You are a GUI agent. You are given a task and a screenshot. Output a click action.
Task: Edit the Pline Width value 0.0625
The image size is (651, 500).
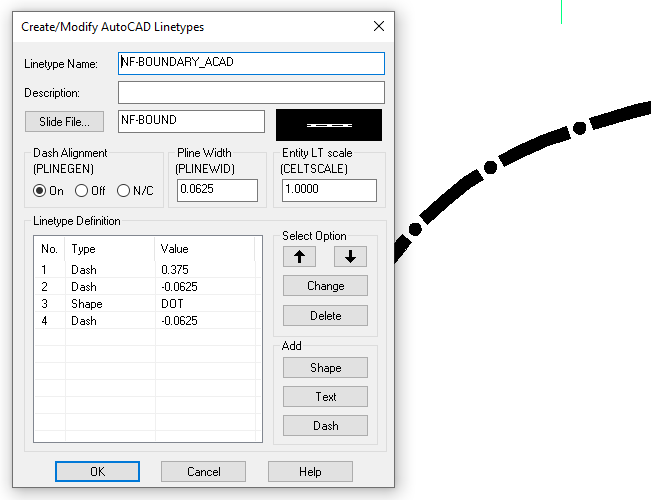[217, 190]
